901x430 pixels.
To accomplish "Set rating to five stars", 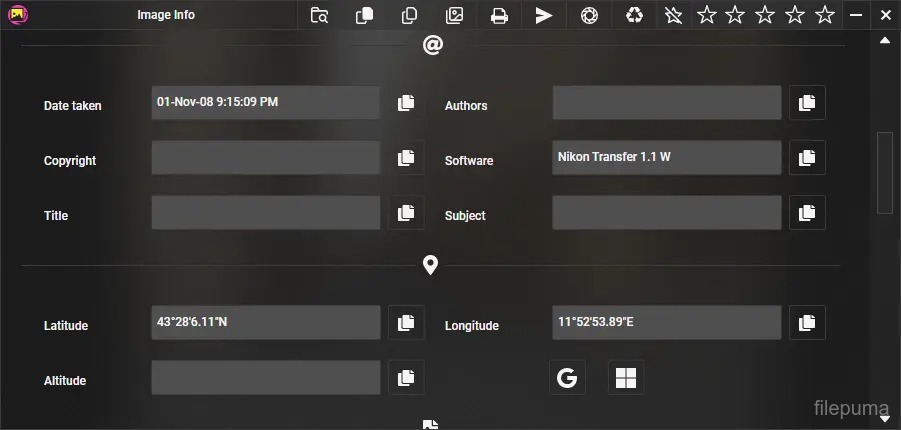I will [825, 15].
